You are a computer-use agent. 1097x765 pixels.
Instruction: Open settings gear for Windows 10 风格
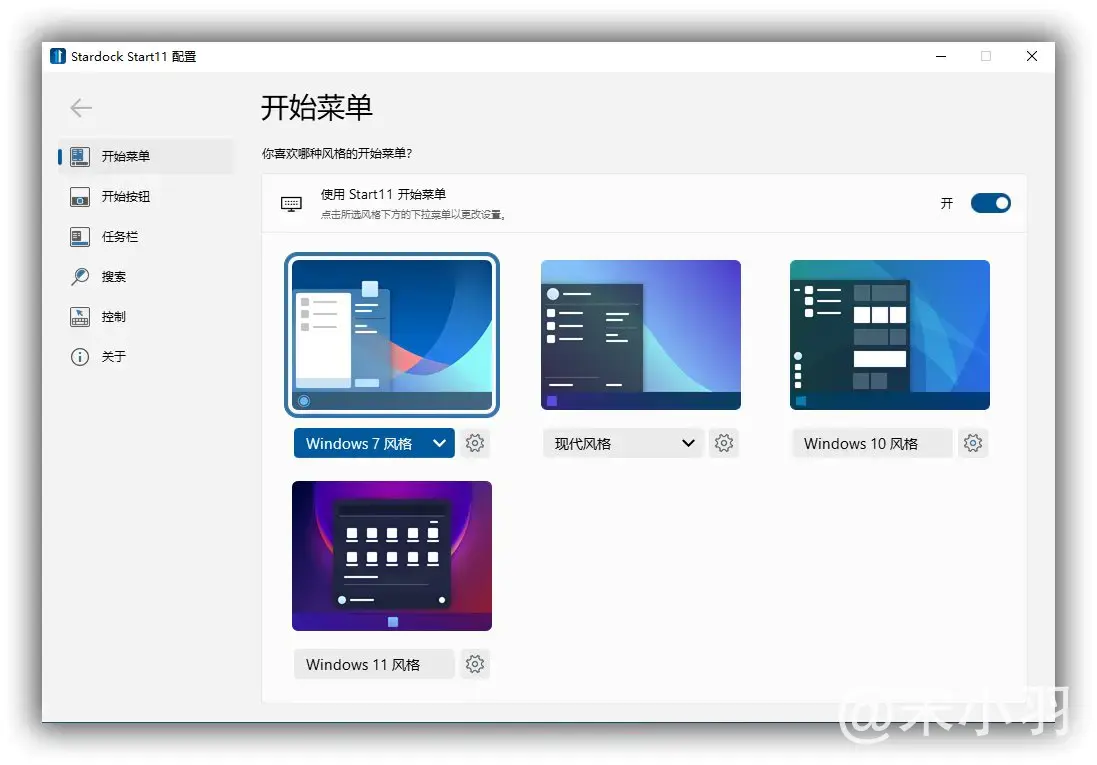tap(972, 443)
